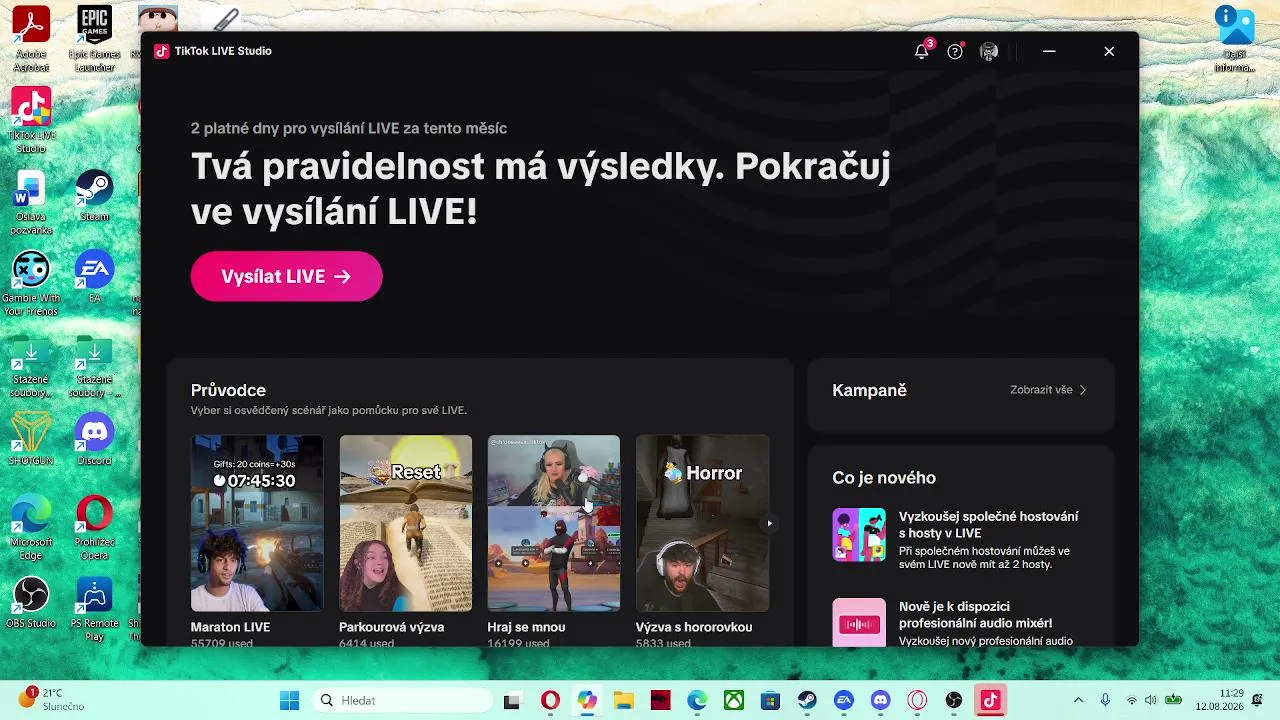This screenshot has height=720, width=1280.
Task: Select the Steam desktop shortcut
Action: click(x=94, y=196)
